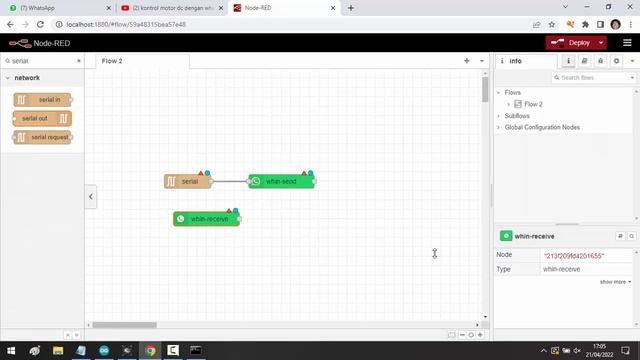Collapse all palette categories arrow
Screen dimensions: 640x360
[x=67, y=335]
